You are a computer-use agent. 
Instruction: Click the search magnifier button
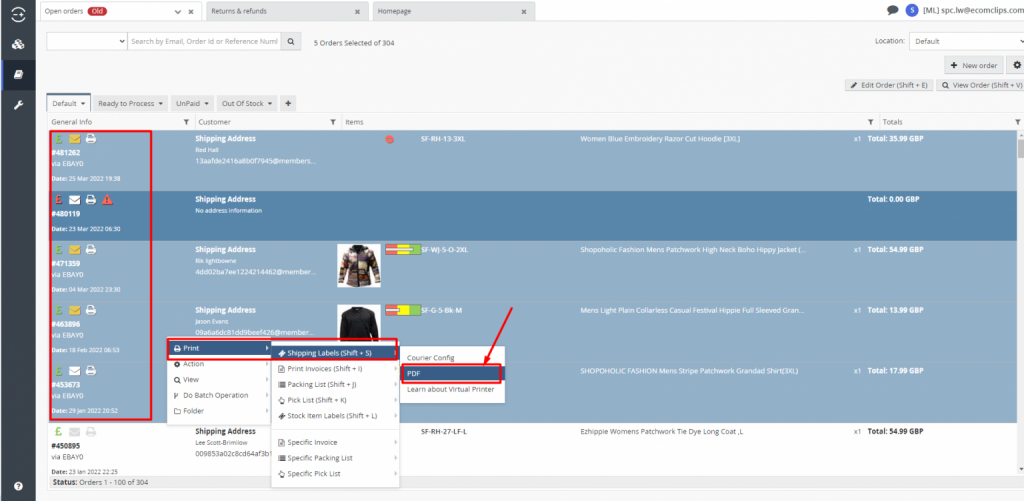click(291, 41)
